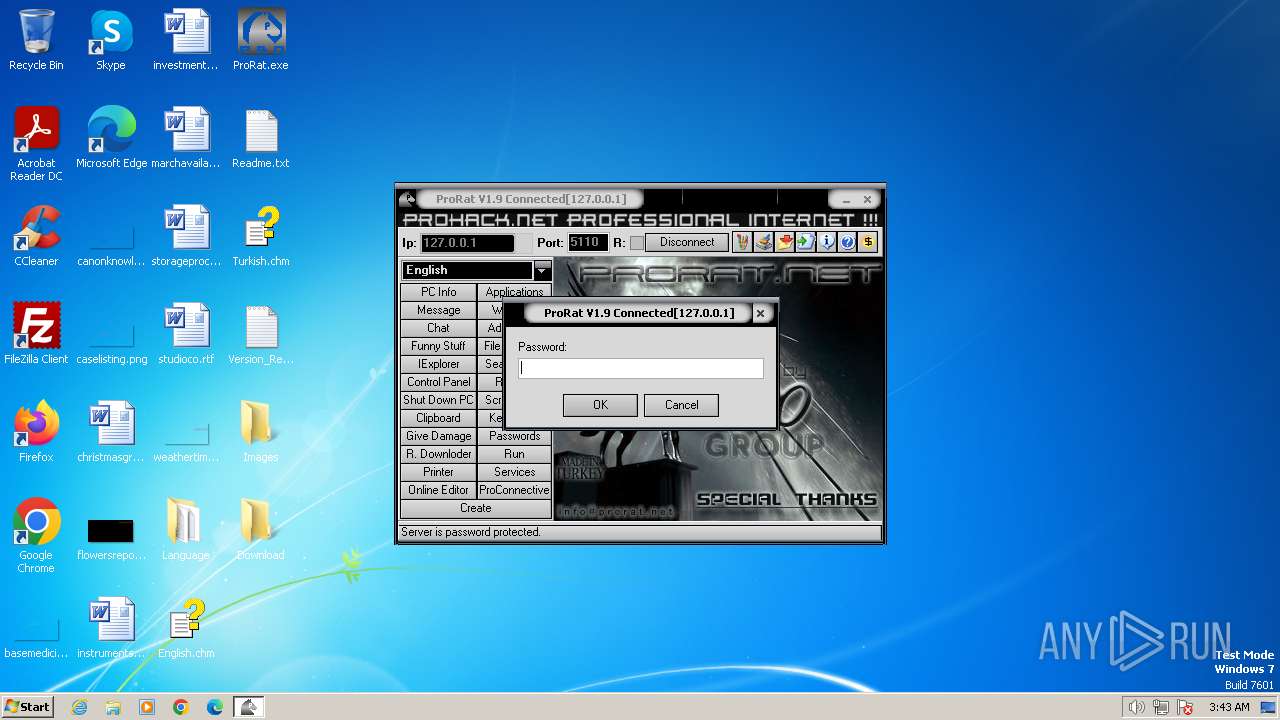
Task: Click the Printer button
Action: 438,472
